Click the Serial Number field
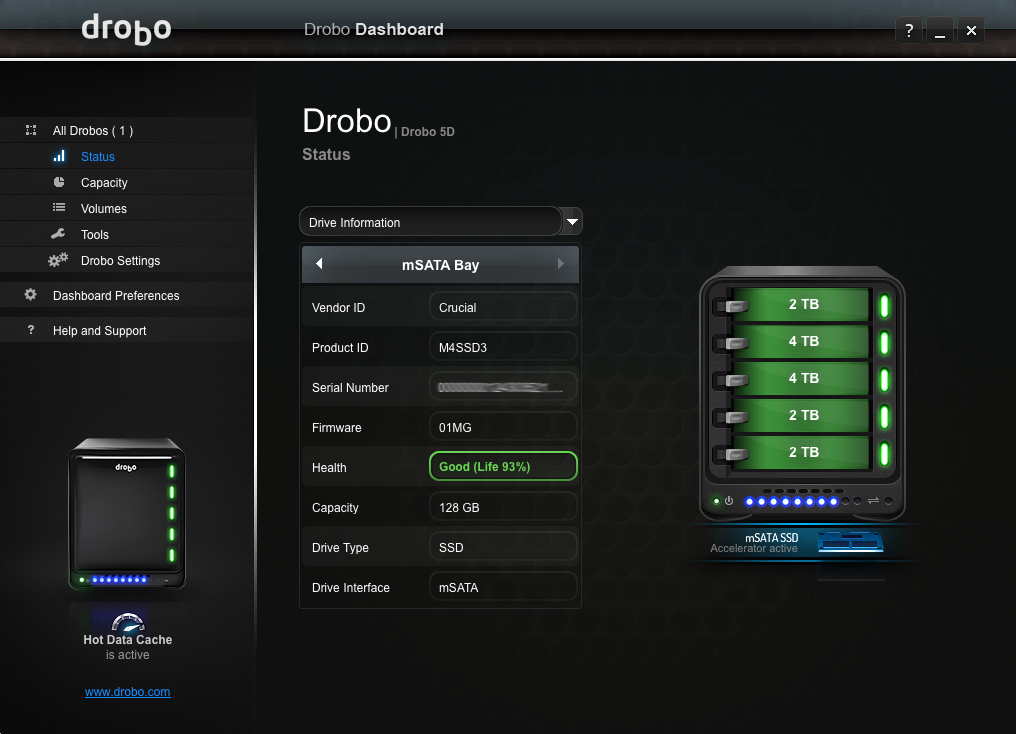The image size is (1016, 734). [503, 387]
